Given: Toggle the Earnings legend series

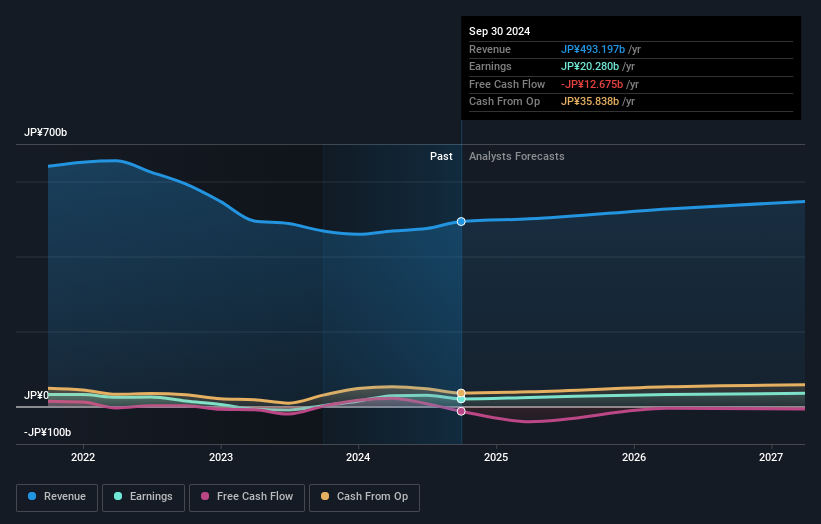Looking at the screenshot, I should click(143, 497).
